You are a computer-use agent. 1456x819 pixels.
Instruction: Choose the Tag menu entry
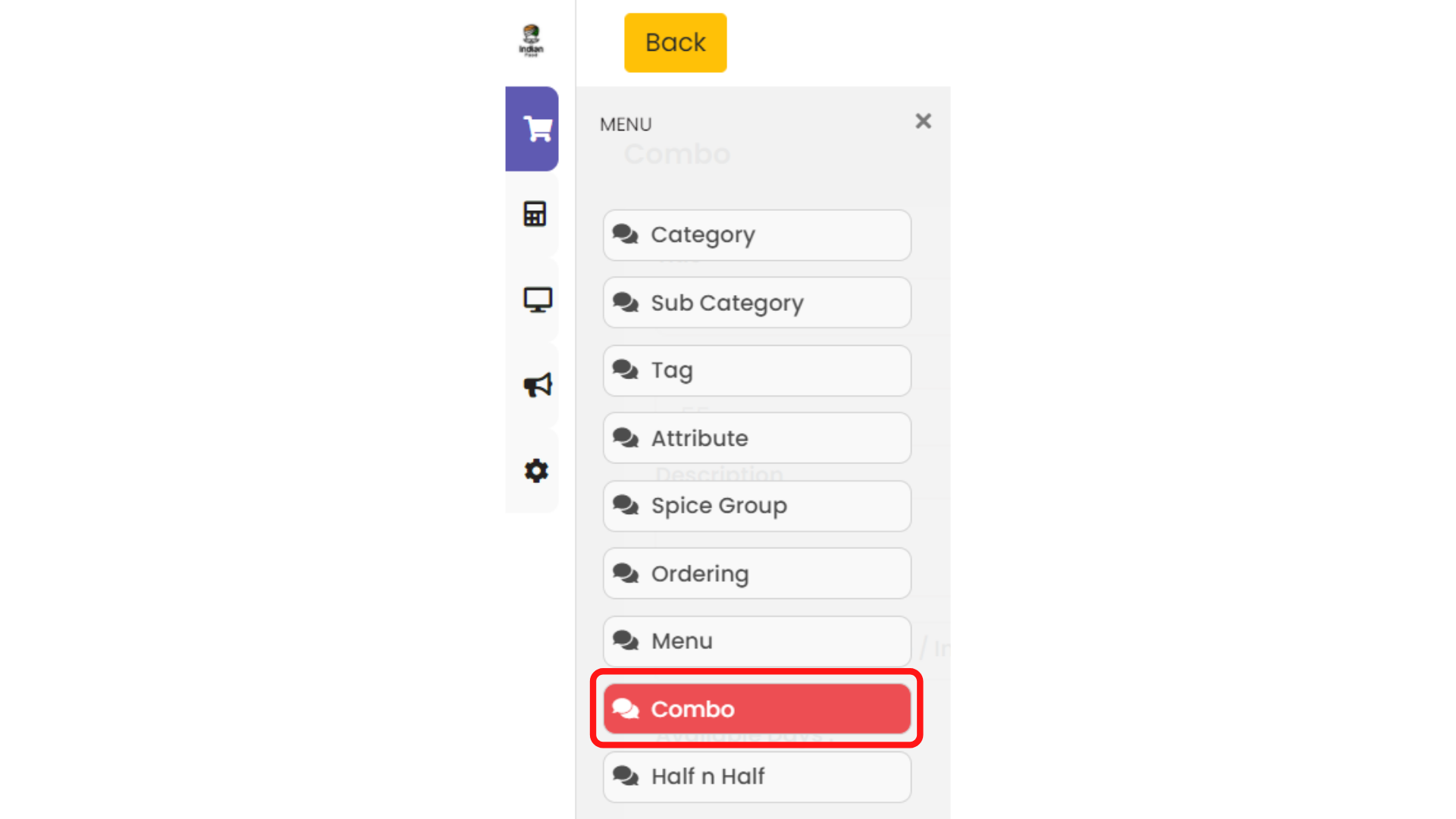[x=757, y=371]
